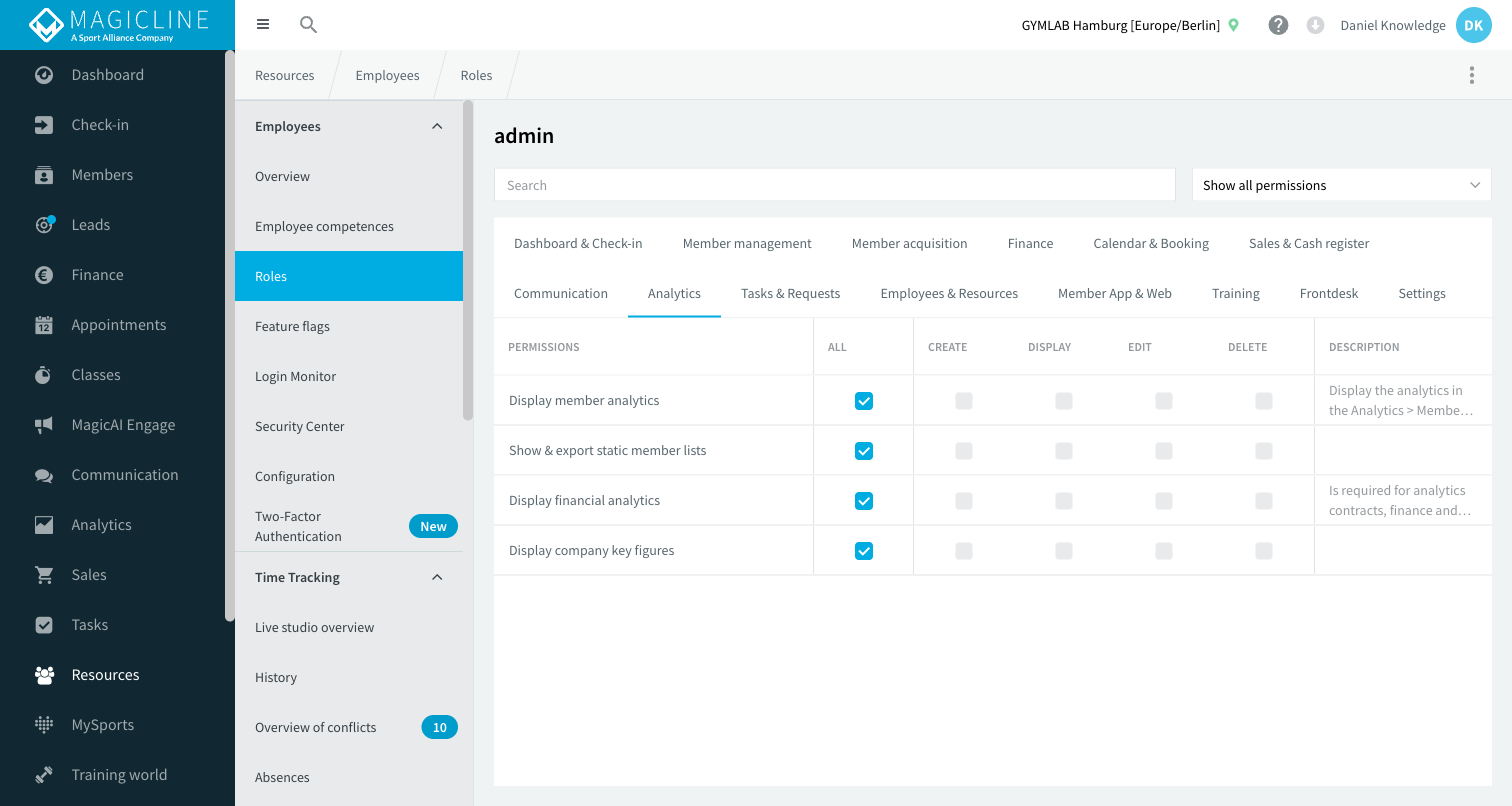Click the Members sidebar icon
1512x806 pixels.
tap(44, 175)
